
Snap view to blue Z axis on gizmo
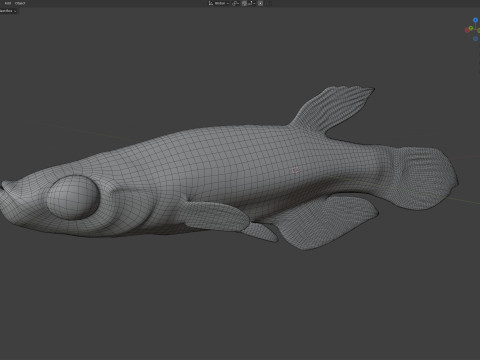(475, 20)
